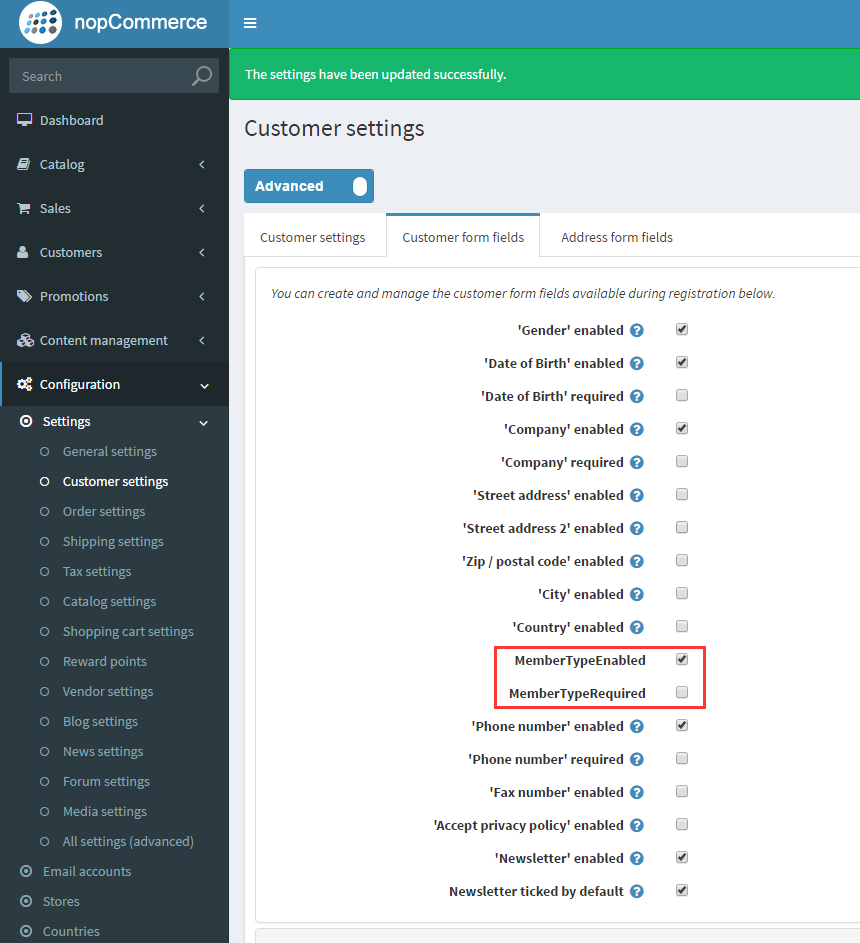Open General settings in sidebar

click(109, 452)
